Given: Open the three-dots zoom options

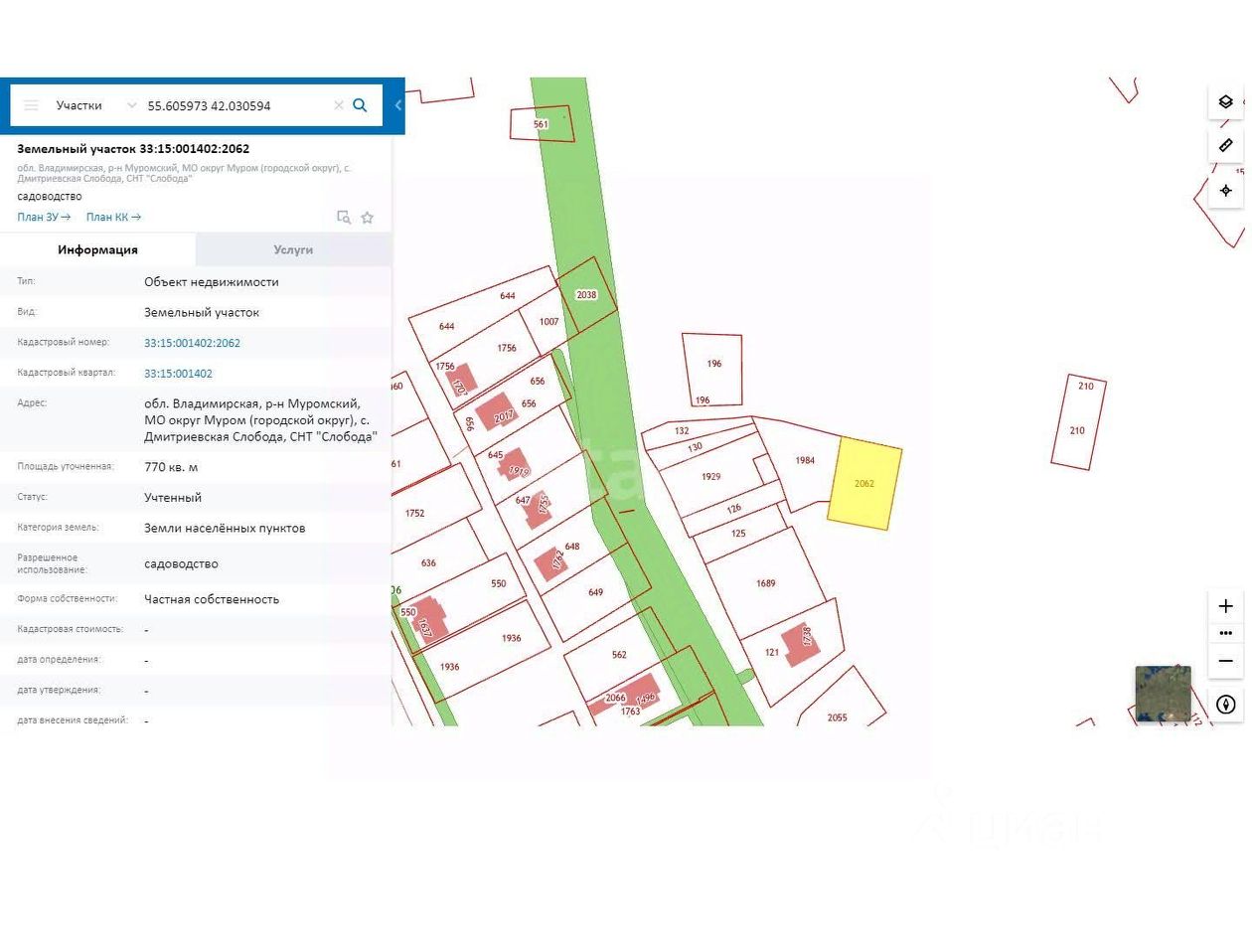Looking at the screenshot, I should pos(1225,633).
